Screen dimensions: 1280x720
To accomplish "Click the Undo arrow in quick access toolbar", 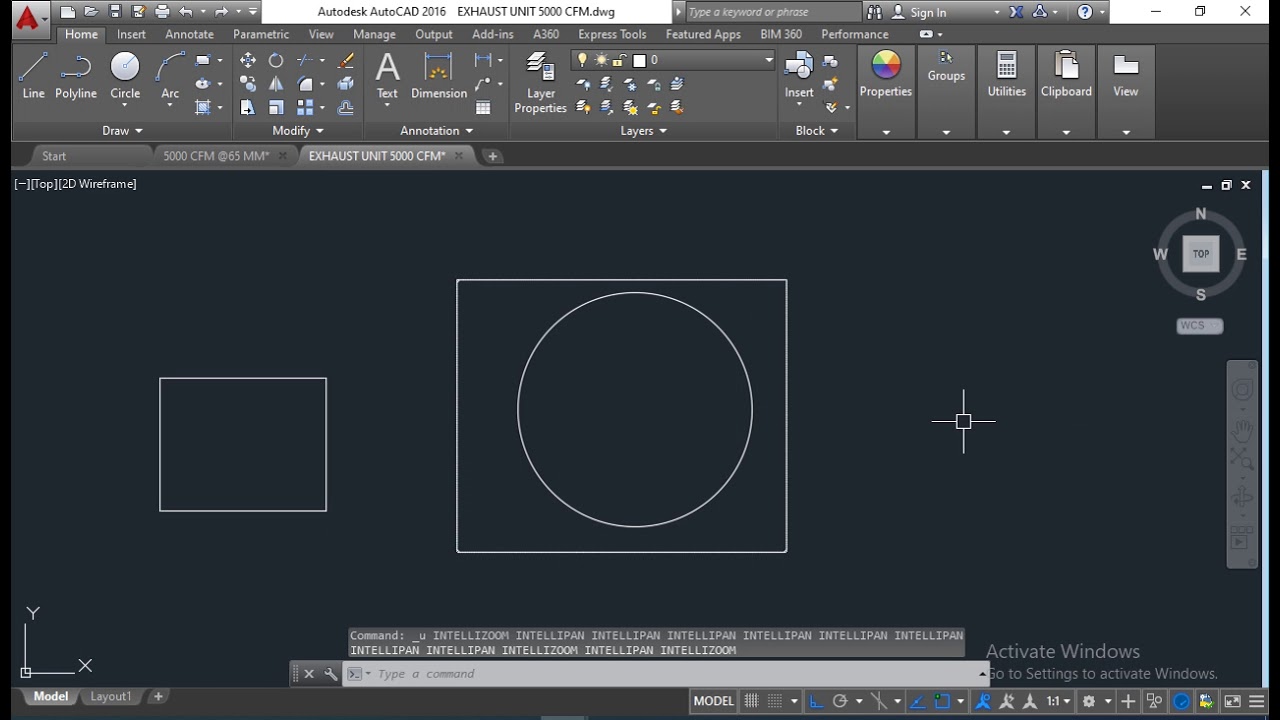I will (x=186, y=12).
